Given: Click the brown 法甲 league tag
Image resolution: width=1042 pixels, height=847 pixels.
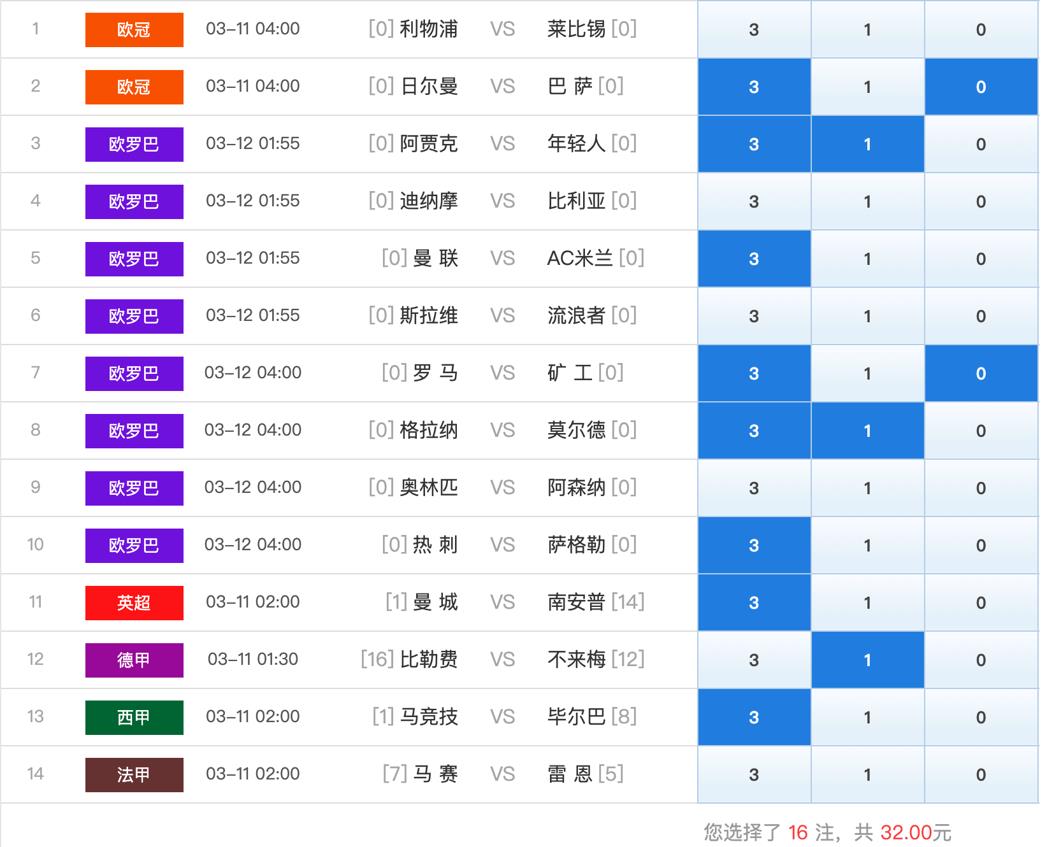Looking at the screenshot, I should (x=134, y=775).
